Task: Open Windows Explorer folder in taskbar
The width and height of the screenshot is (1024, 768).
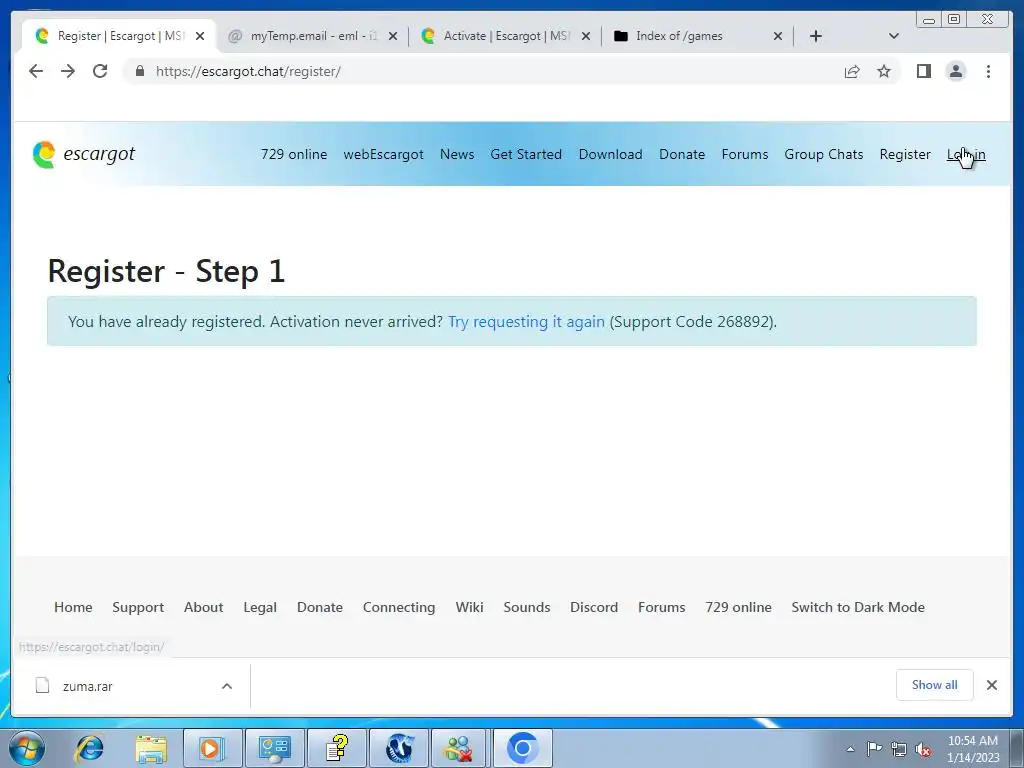Action: [x=151, y=748]
